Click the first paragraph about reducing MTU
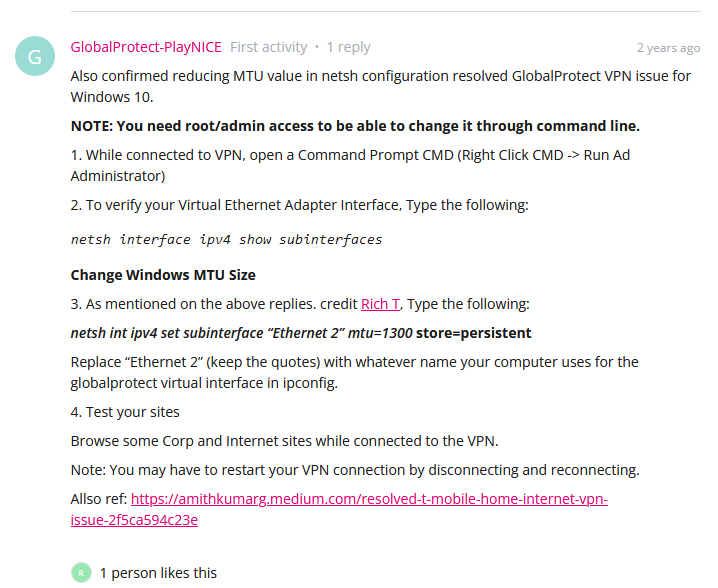 click(381, 86)
